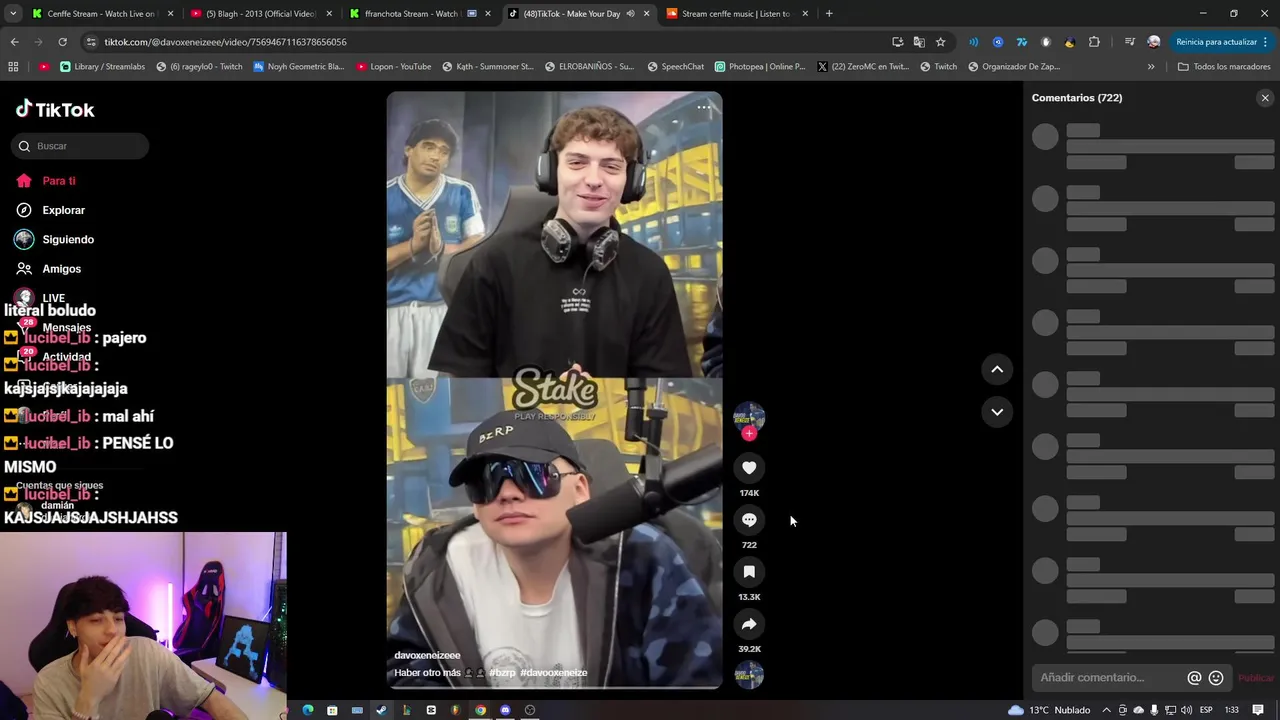Screen dimensions: 1280x720
Task: Click the install app icon in address bar
Action: (897, 42)
